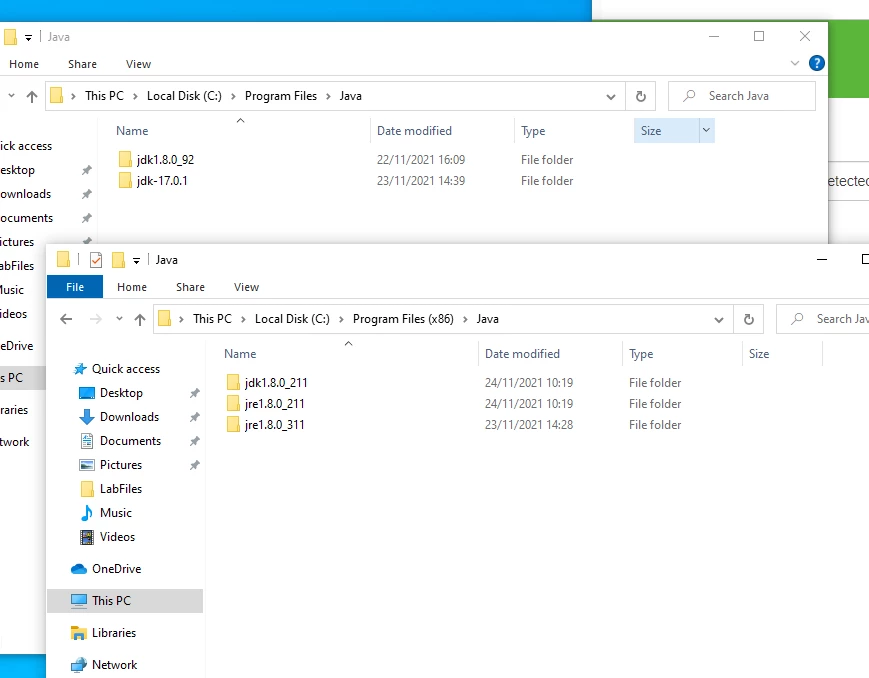Click Program Files (x86) breadcrumb
The width and height of the screenshot is (869, 678).
[403, 319]
